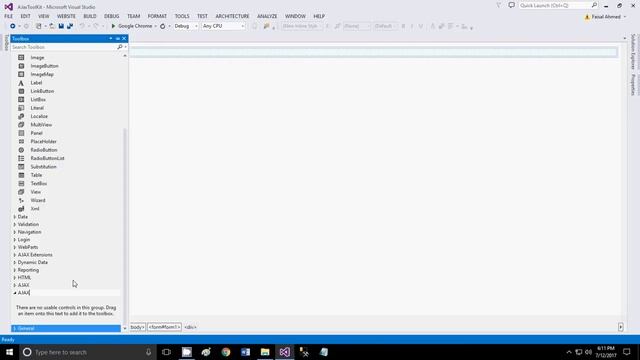Open the FORMAT menu
The width and height of the screenshot is (640, 360).
click(157, 16)
